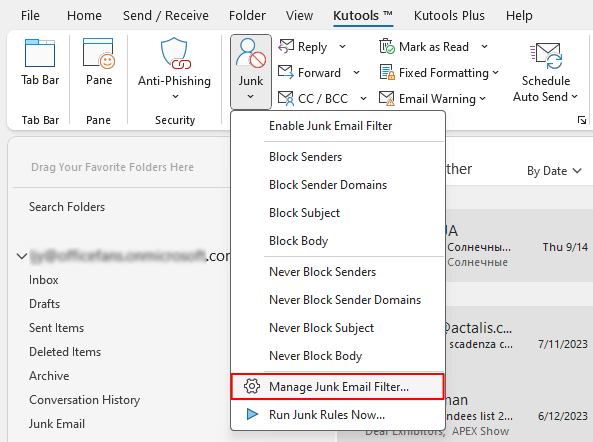Viewport: 593px width, 442px height.
Task: Click the Pane icon with smiley
Action: coord(99,53)
